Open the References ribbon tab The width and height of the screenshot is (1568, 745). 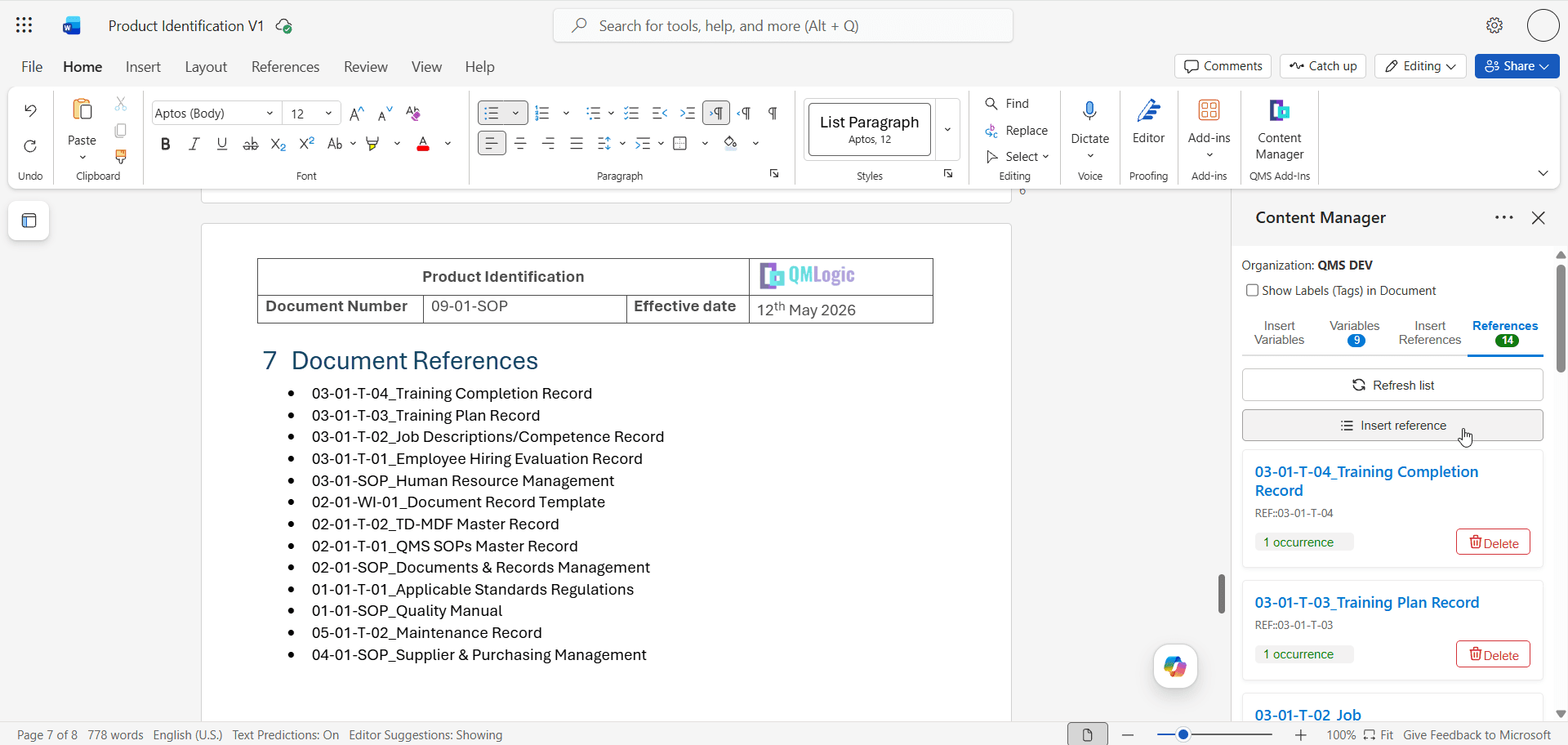click(x=285, y=67)
